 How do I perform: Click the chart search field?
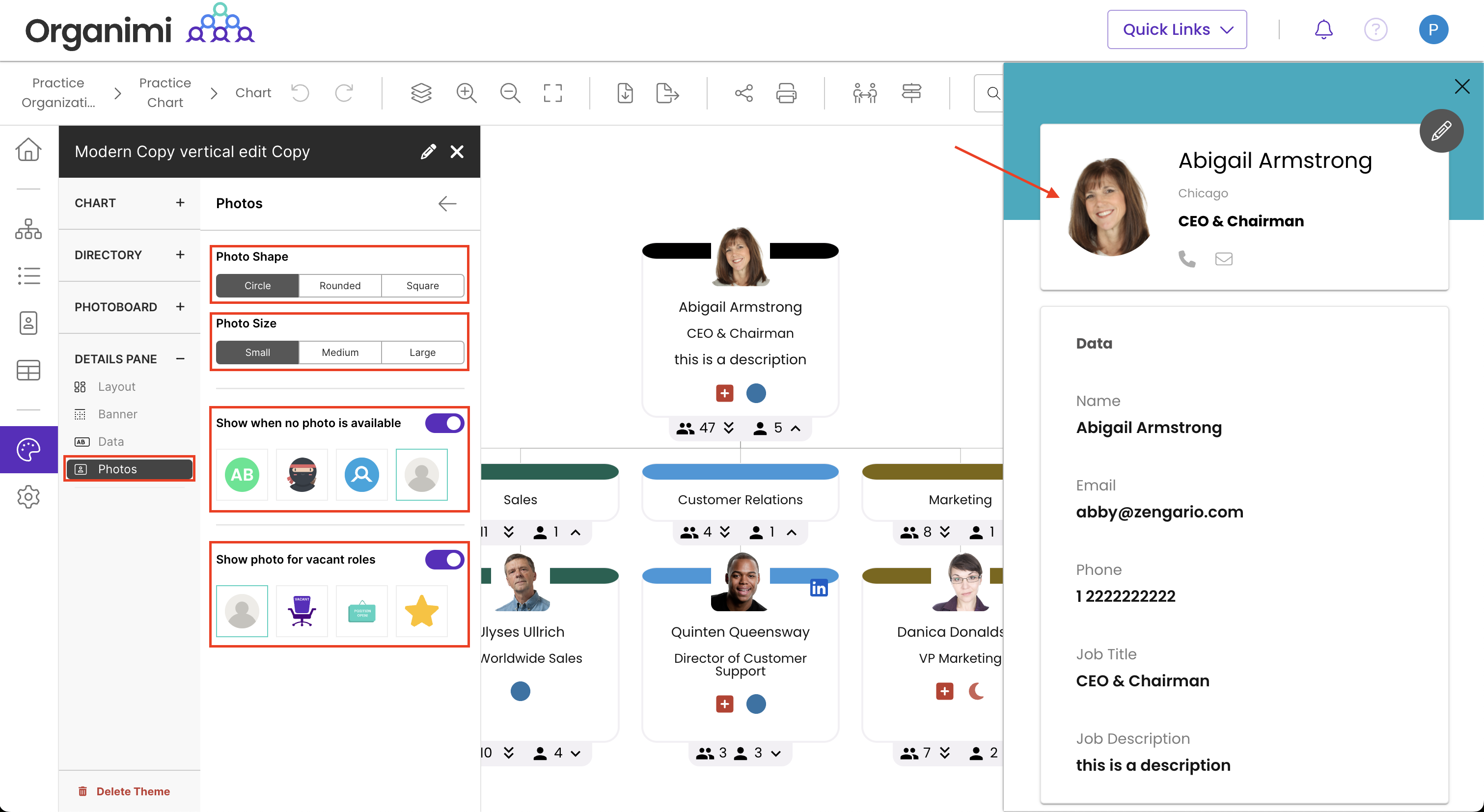[989, 93]
